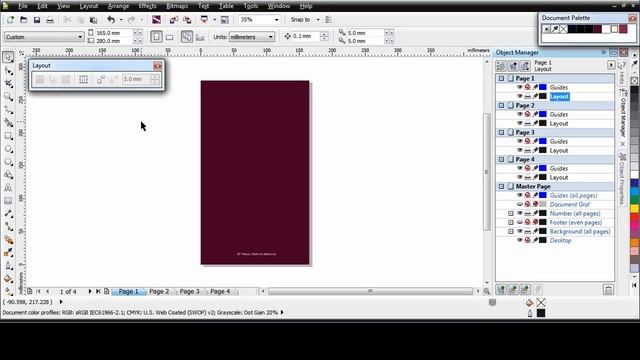The image size is (640, 360).
Task: Open the Units millimeters dropdown
Action: coord(270,37)
